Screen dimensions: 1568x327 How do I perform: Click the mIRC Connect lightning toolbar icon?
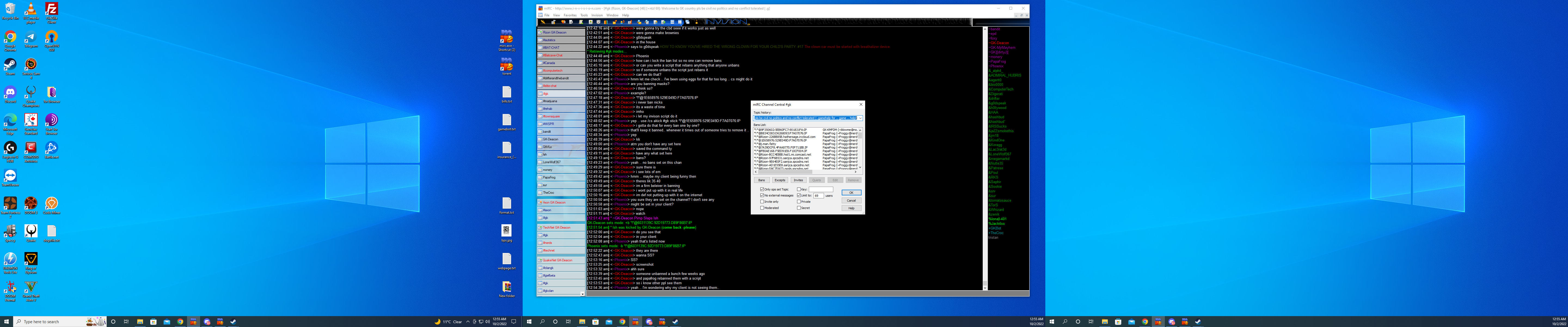[544, 22]
